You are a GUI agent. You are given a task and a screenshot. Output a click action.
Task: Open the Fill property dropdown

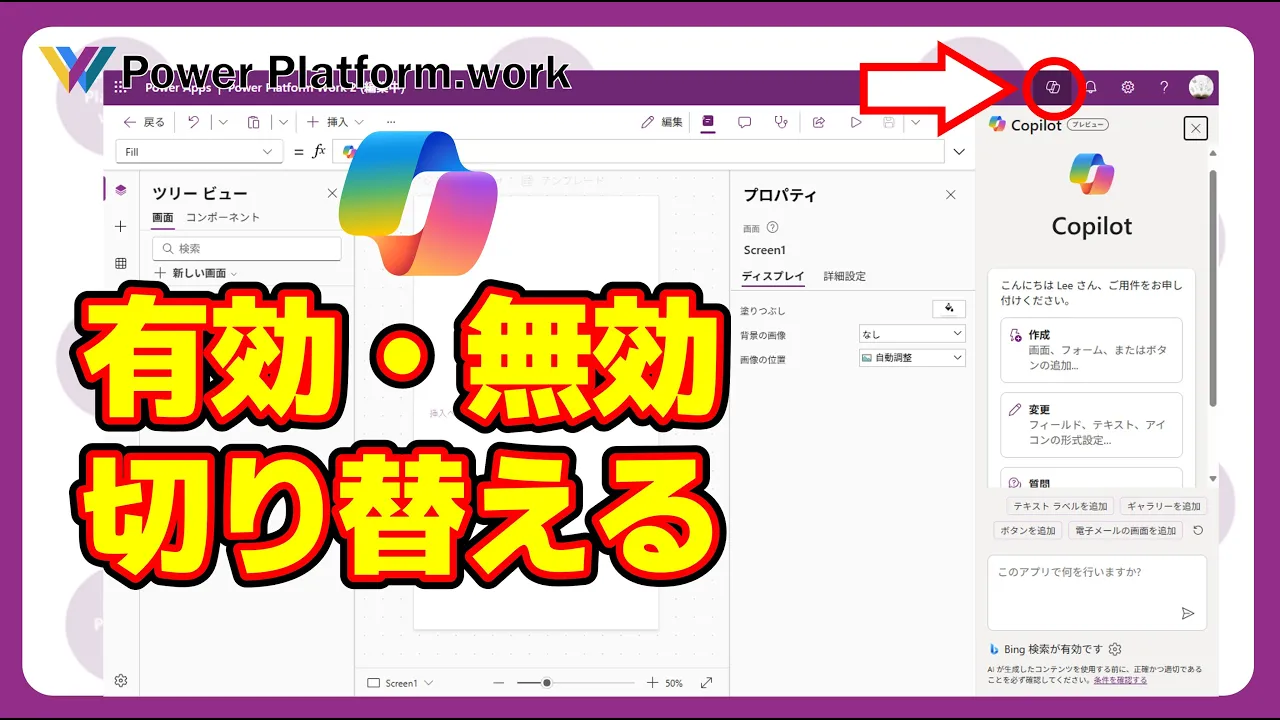200,151
